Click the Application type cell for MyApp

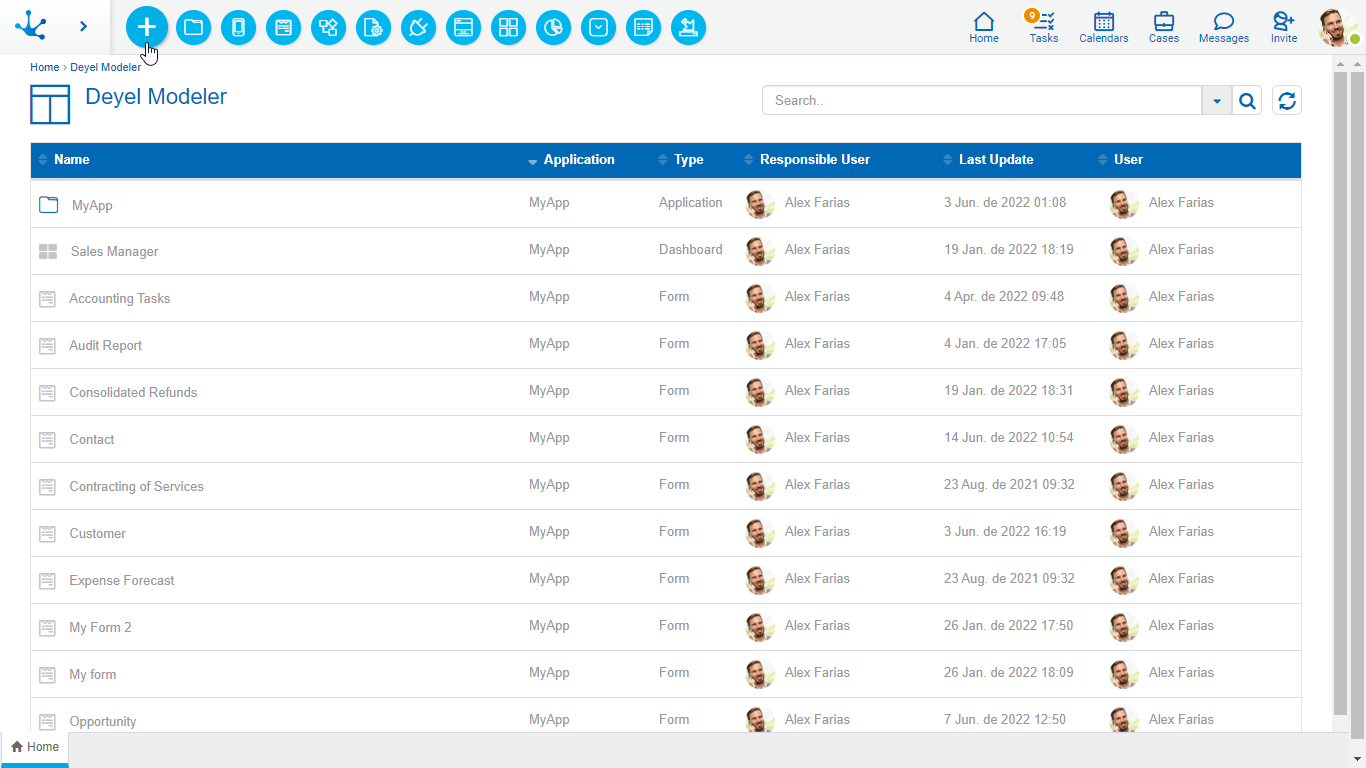[x=690, y=202]
